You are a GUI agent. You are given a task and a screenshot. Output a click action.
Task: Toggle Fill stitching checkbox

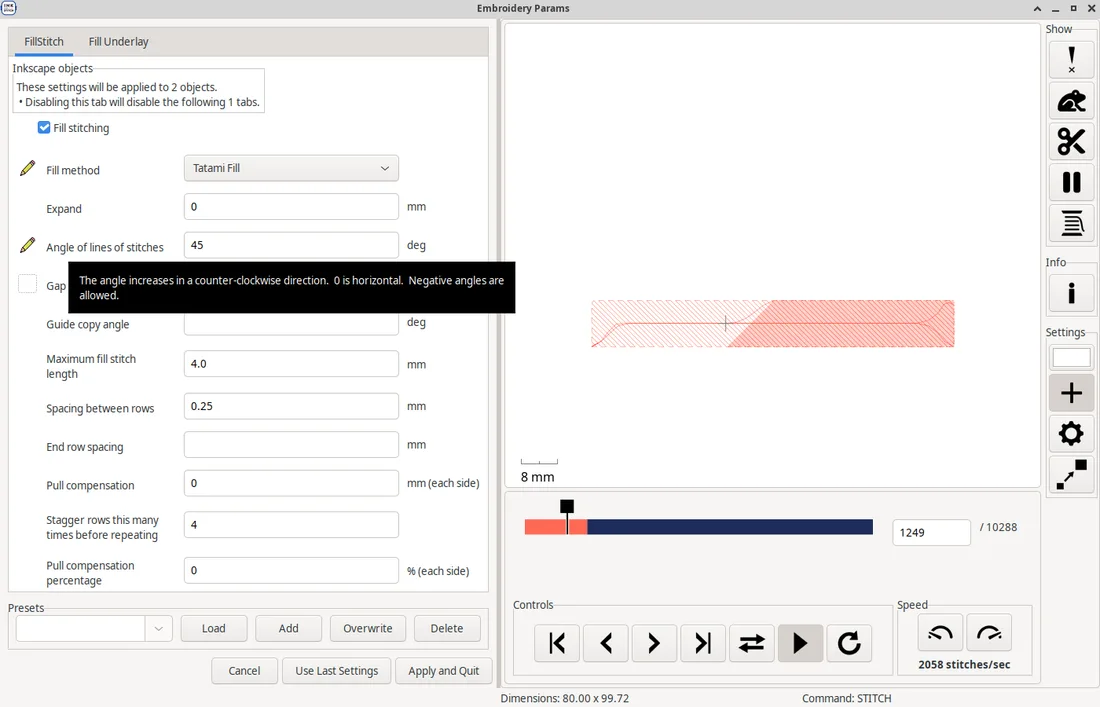pos(44,128)
